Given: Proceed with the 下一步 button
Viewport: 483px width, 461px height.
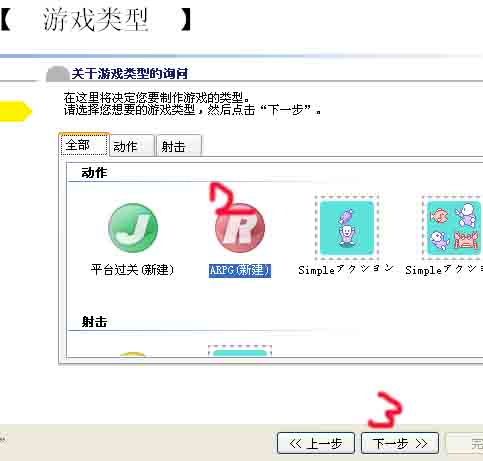Looking at the screenshot, I should (x=400, y=443).
